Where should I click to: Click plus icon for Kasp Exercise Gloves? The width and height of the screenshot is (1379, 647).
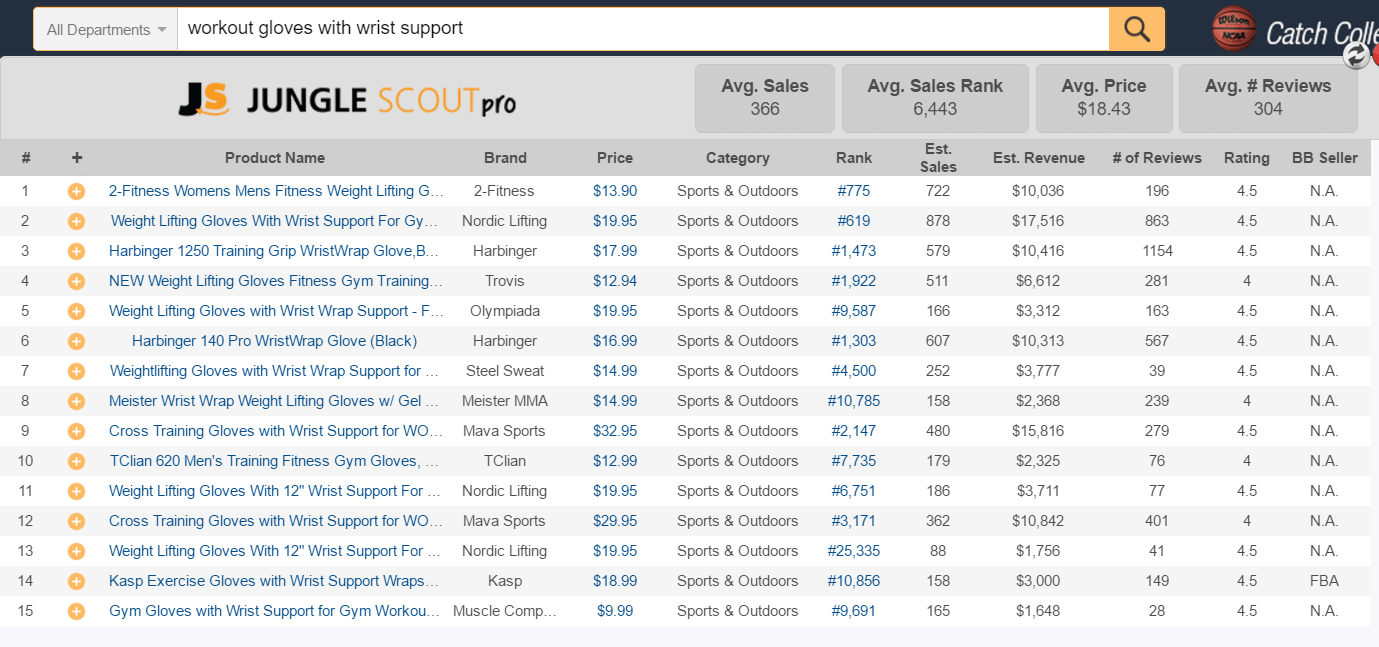[x=76, y=581]
